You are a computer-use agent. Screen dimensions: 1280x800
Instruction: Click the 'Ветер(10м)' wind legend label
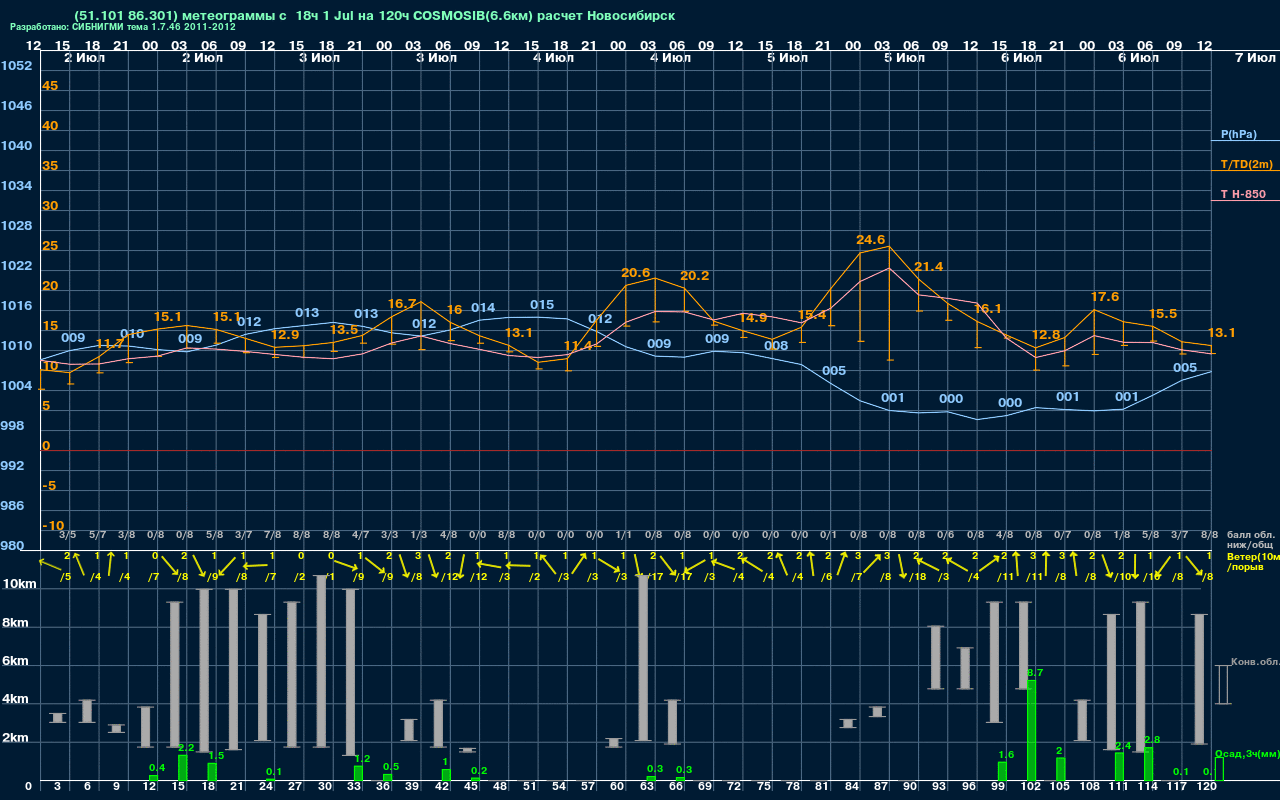(1253, 556)
